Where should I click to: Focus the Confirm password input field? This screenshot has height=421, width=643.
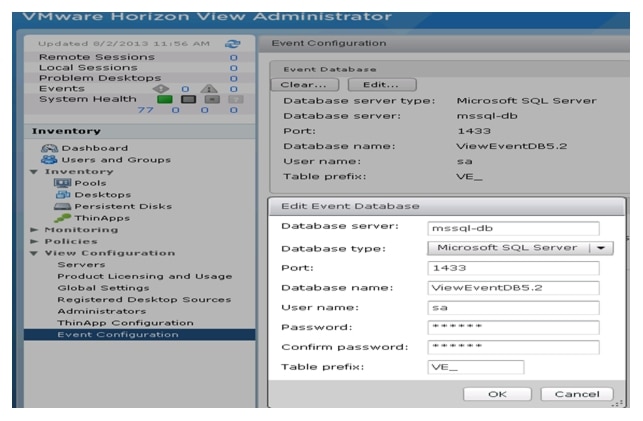click(x=513, y=347)
